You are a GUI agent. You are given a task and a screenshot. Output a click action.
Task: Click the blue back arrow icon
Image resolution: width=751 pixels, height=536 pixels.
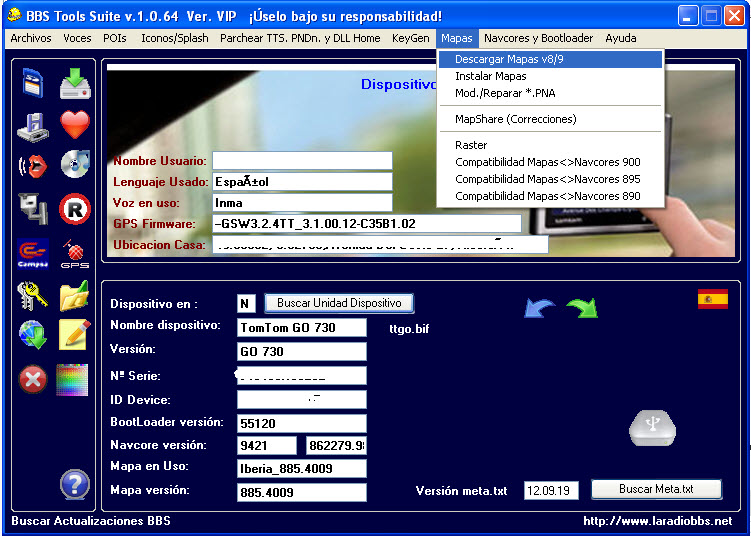pos(540,308)
